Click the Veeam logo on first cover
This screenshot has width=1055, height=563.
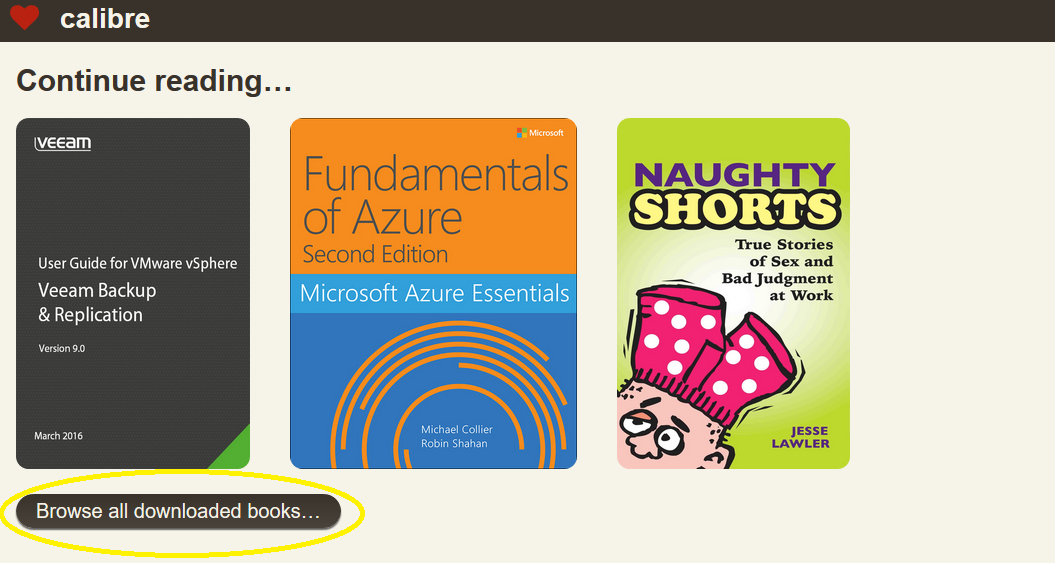click(63, 143)
